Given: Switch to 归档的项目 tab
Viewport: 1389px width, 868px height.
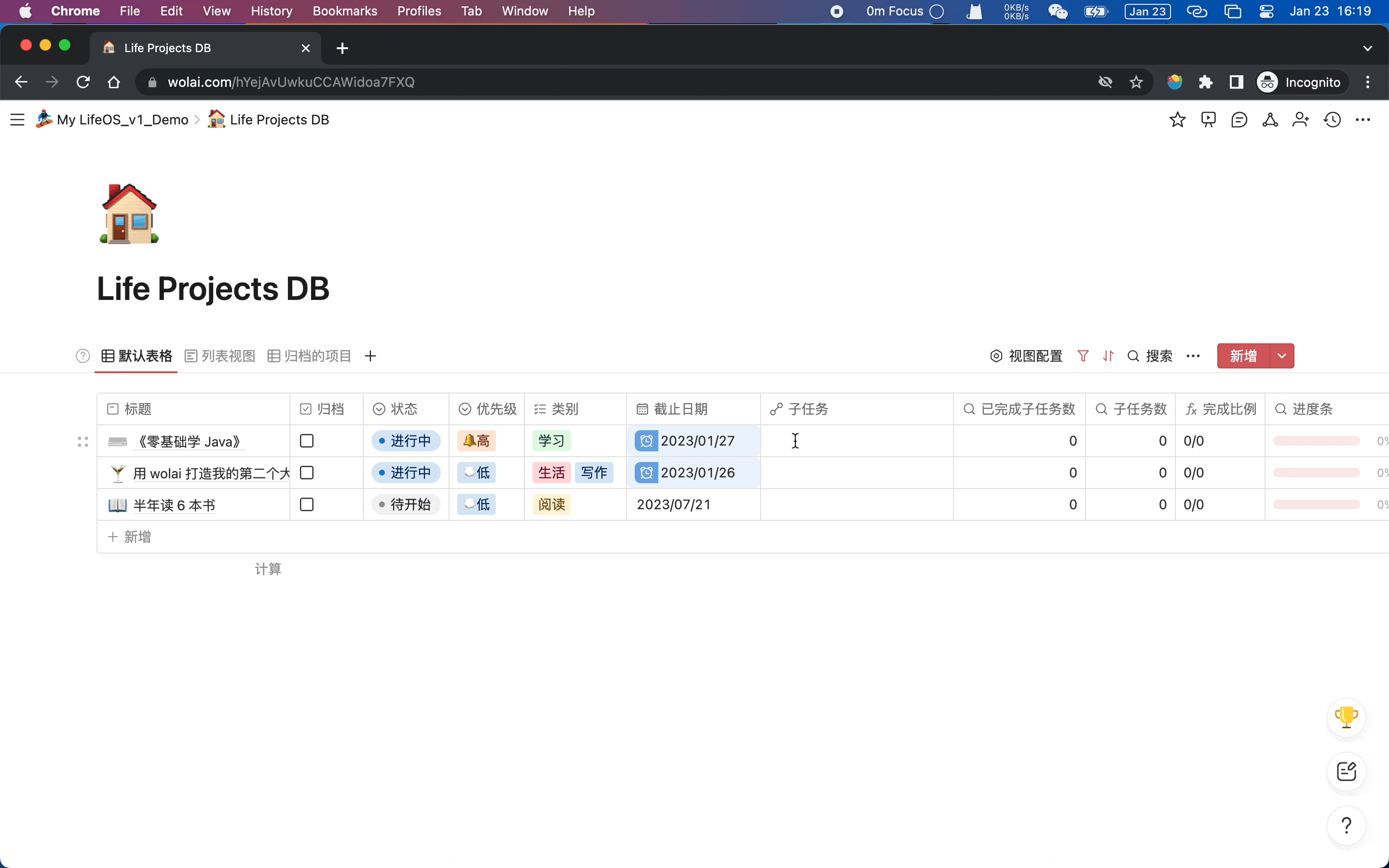Looking at the screenshot, I should pos(309,356).
